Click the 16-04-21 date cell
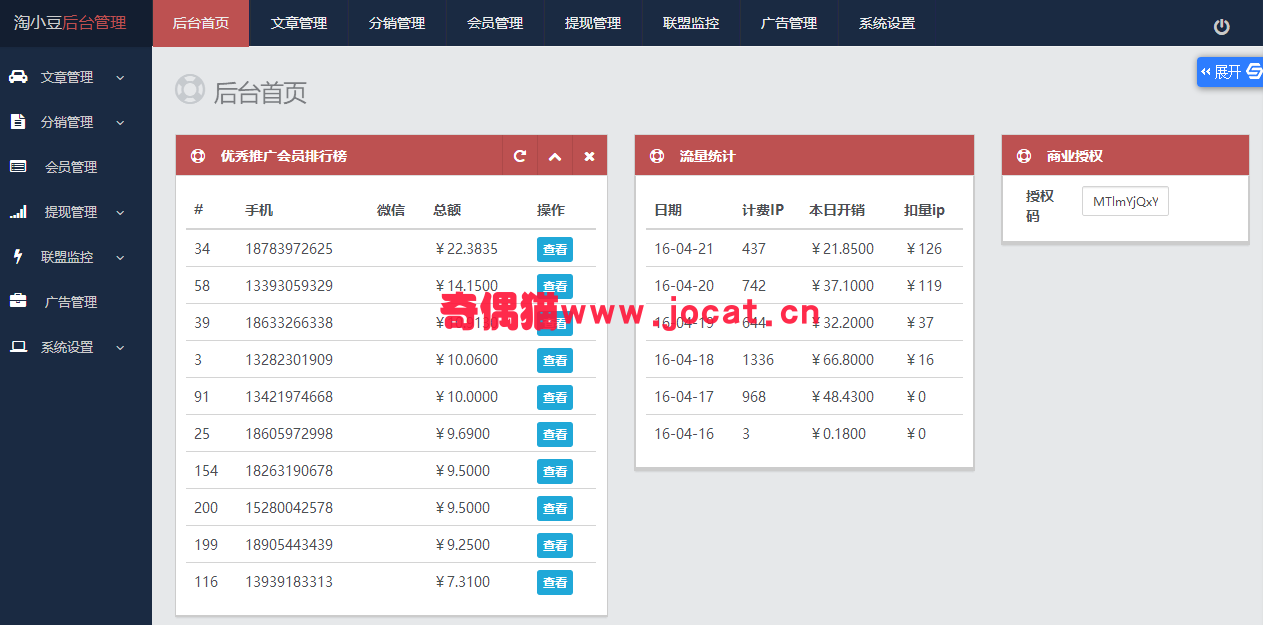 point(684,248)
